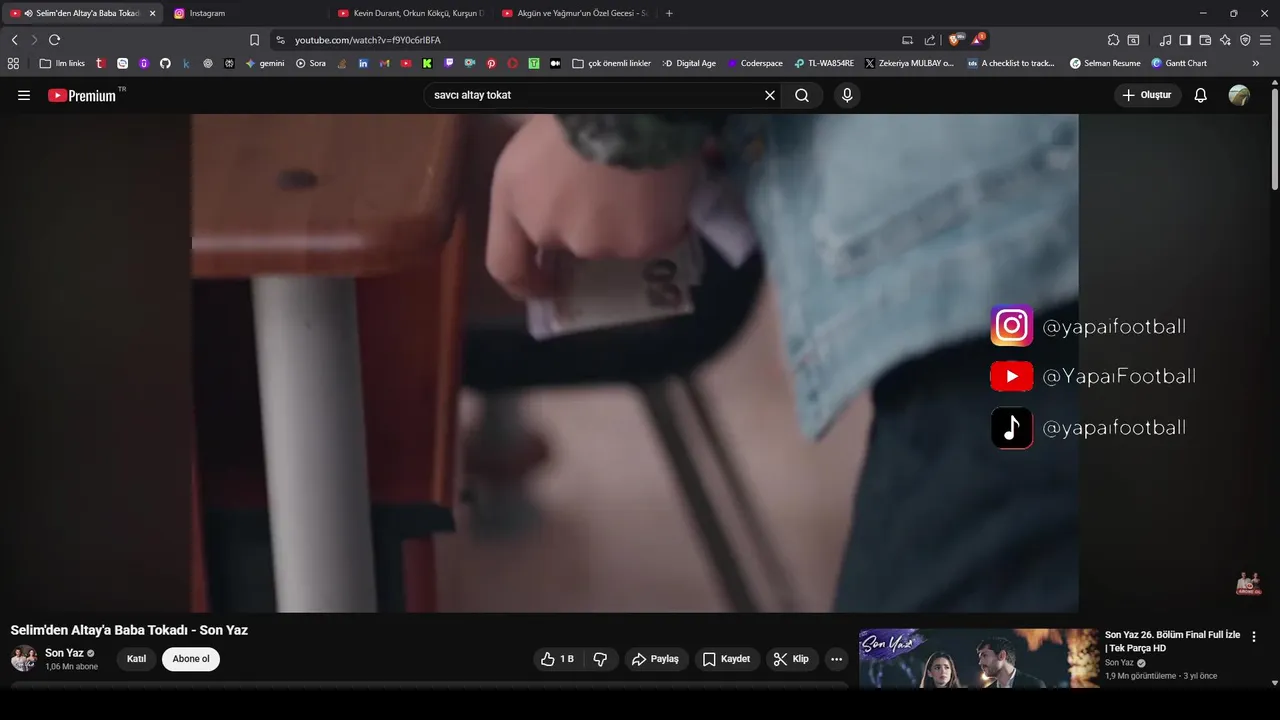This screenshot has width=1280, height=720.
Task: Run search with the magnifier button
Action: tap(802, 95)
